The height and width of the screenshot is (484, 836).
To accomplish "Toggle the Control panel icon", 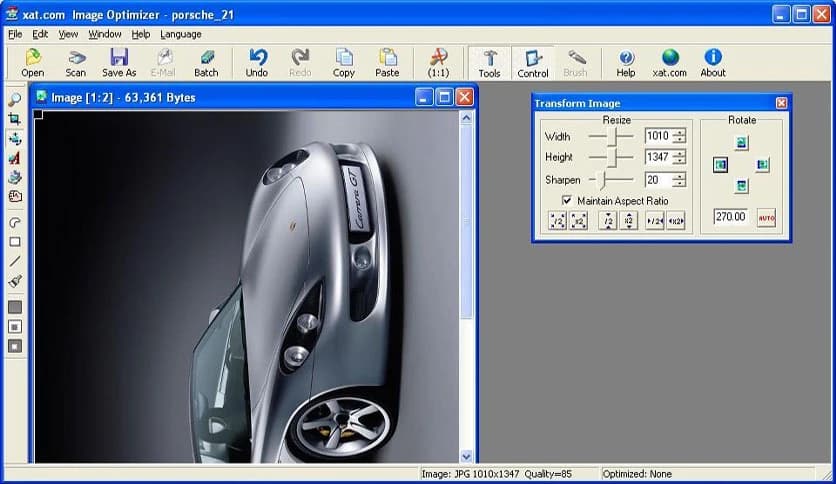I will 533,58.
